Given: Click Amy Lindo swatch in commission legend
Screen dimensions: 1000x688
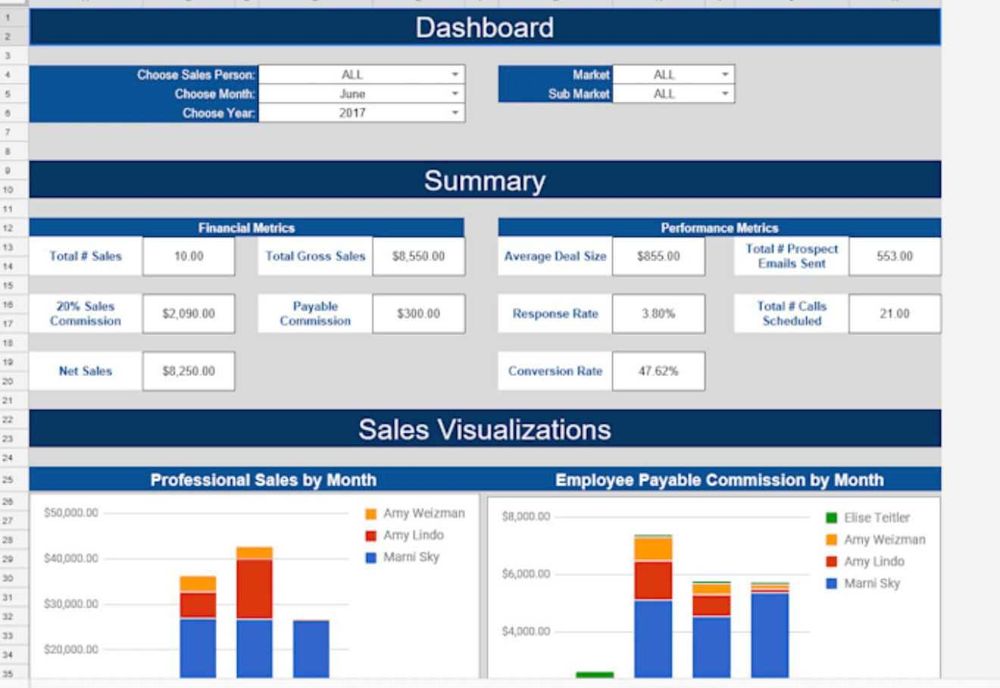Looking at the screenshot, I should pyautogui.click(x=831, y=562).
